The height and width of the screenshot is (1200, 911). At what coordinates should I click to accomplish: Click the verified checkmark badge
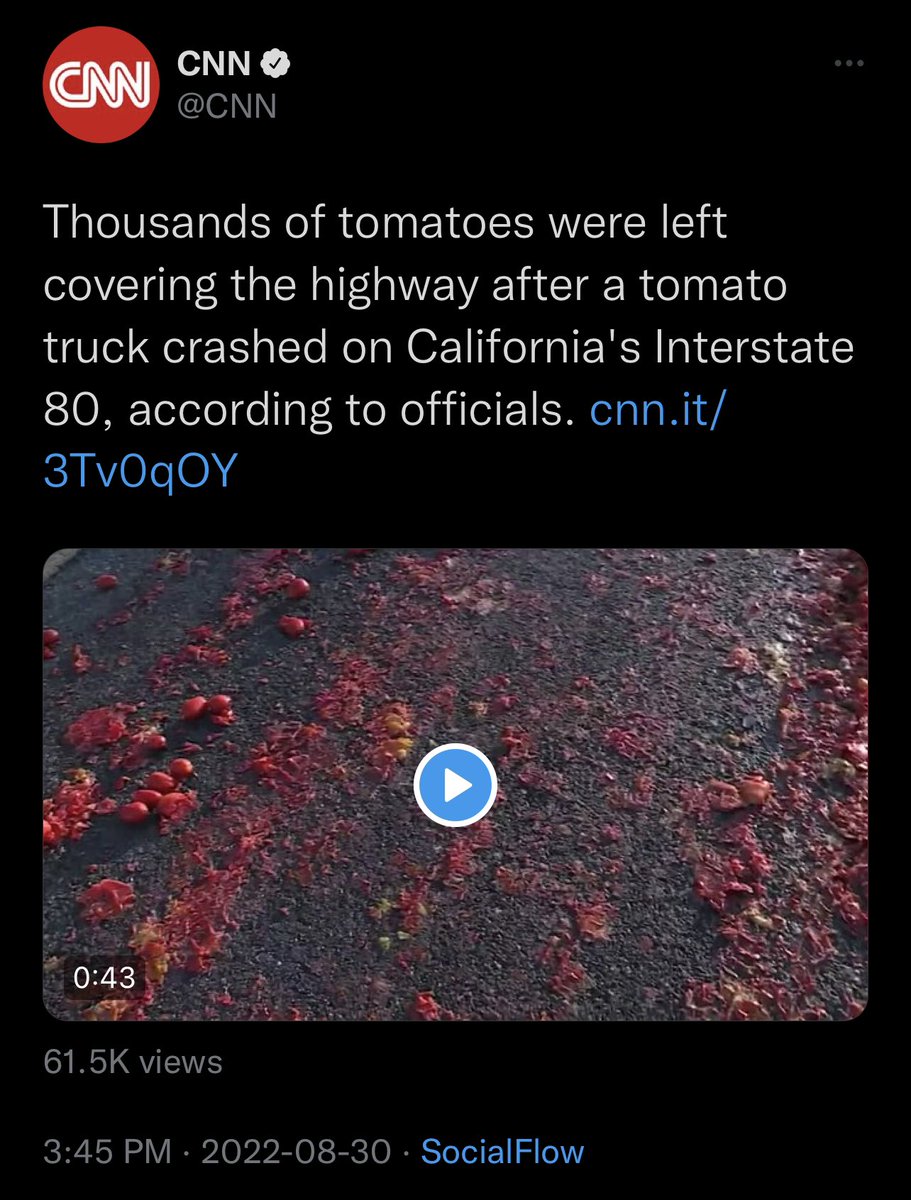[x=275, y=66]
